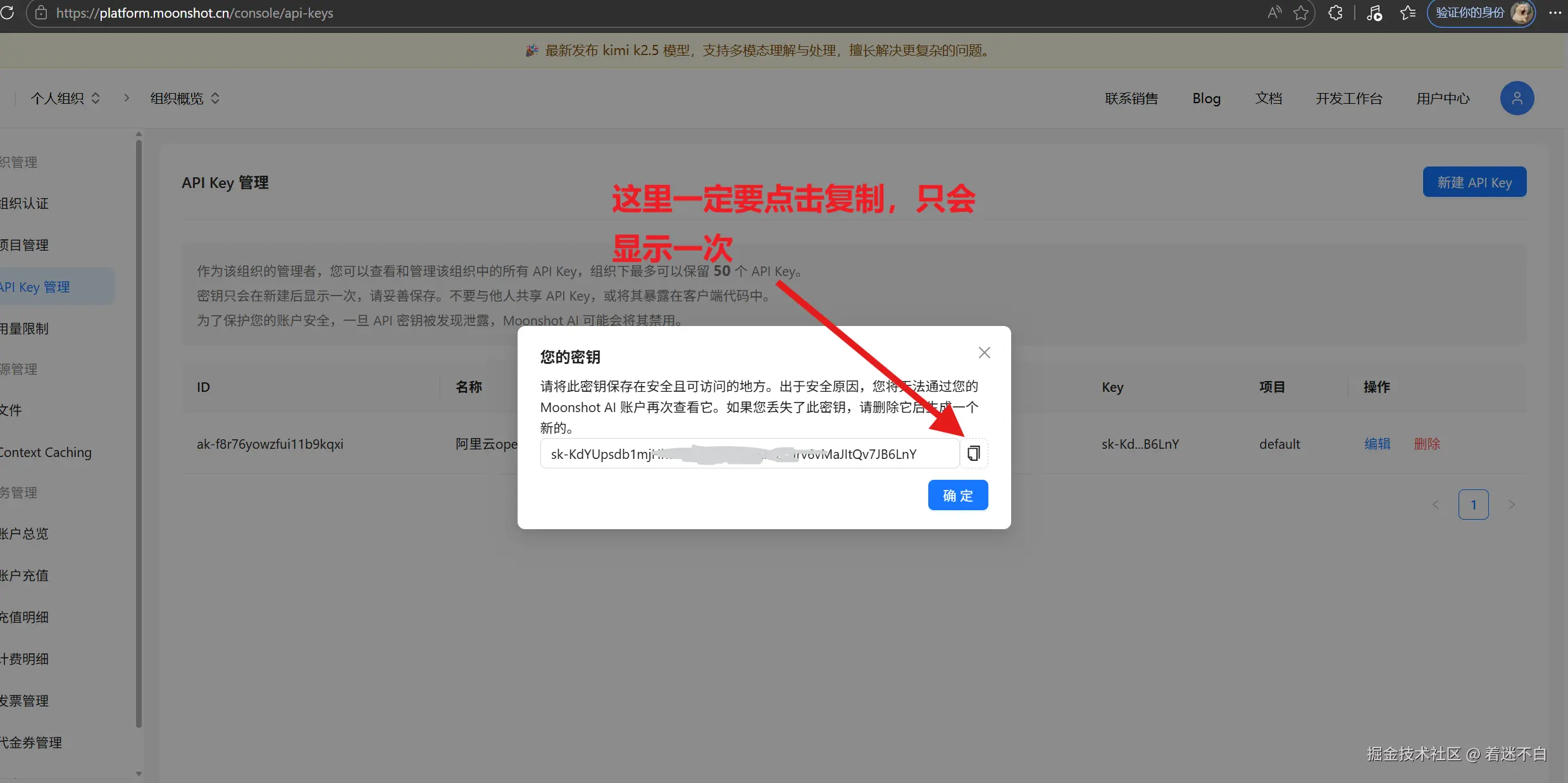
Task: Click the sidebar scroll down arrow
Action: 139,774
